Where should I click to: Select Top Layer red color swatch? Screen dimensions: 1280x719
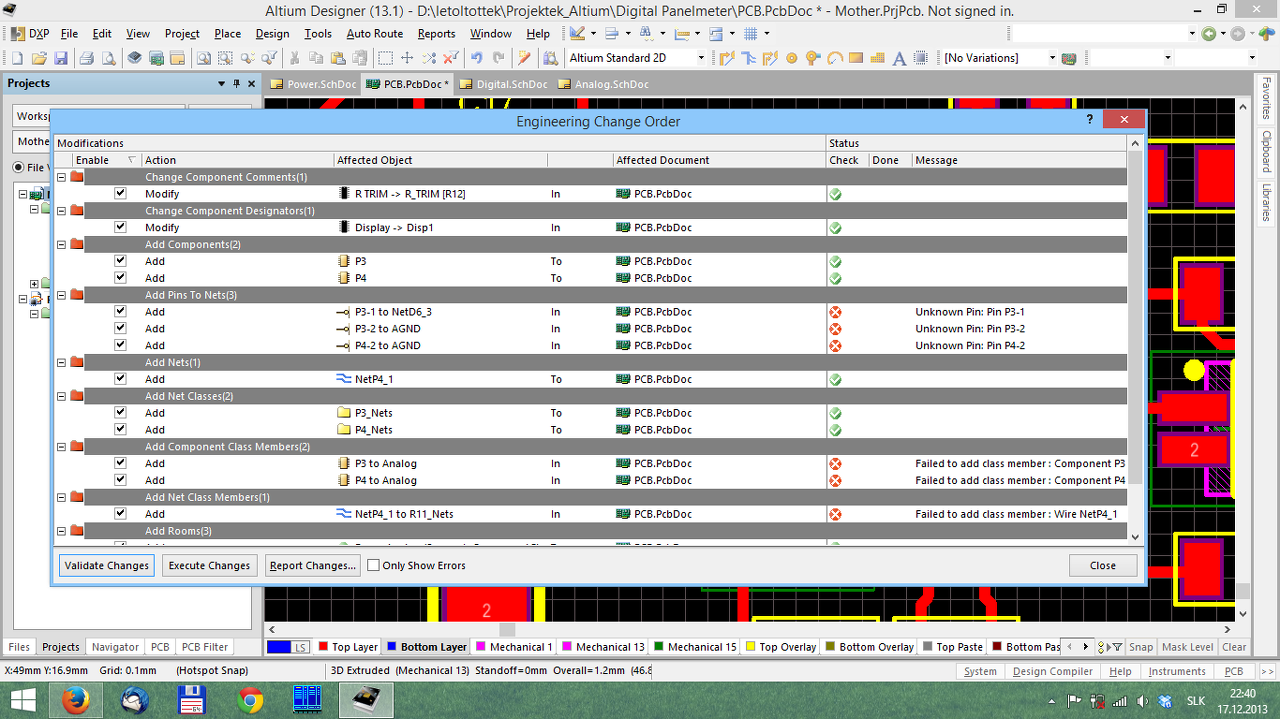[322, 647]
